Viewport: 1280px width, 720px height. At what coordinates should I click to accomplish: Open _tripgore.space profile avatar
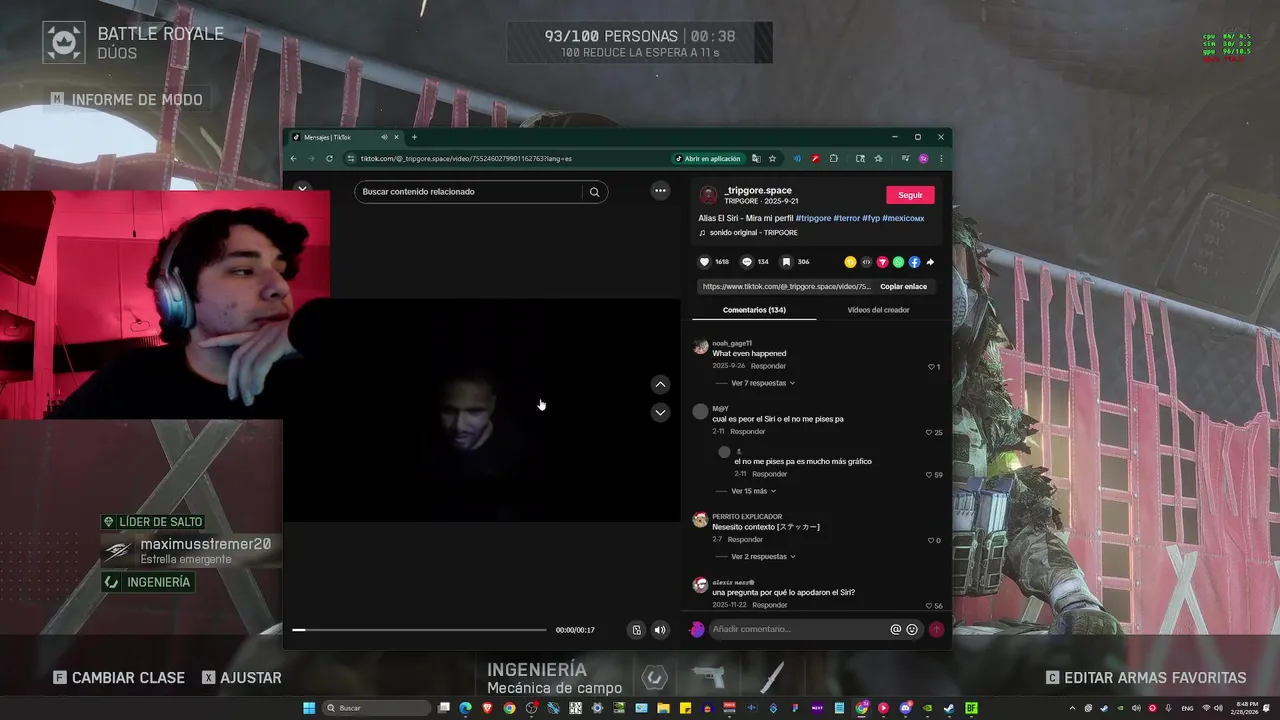(708, 195)
